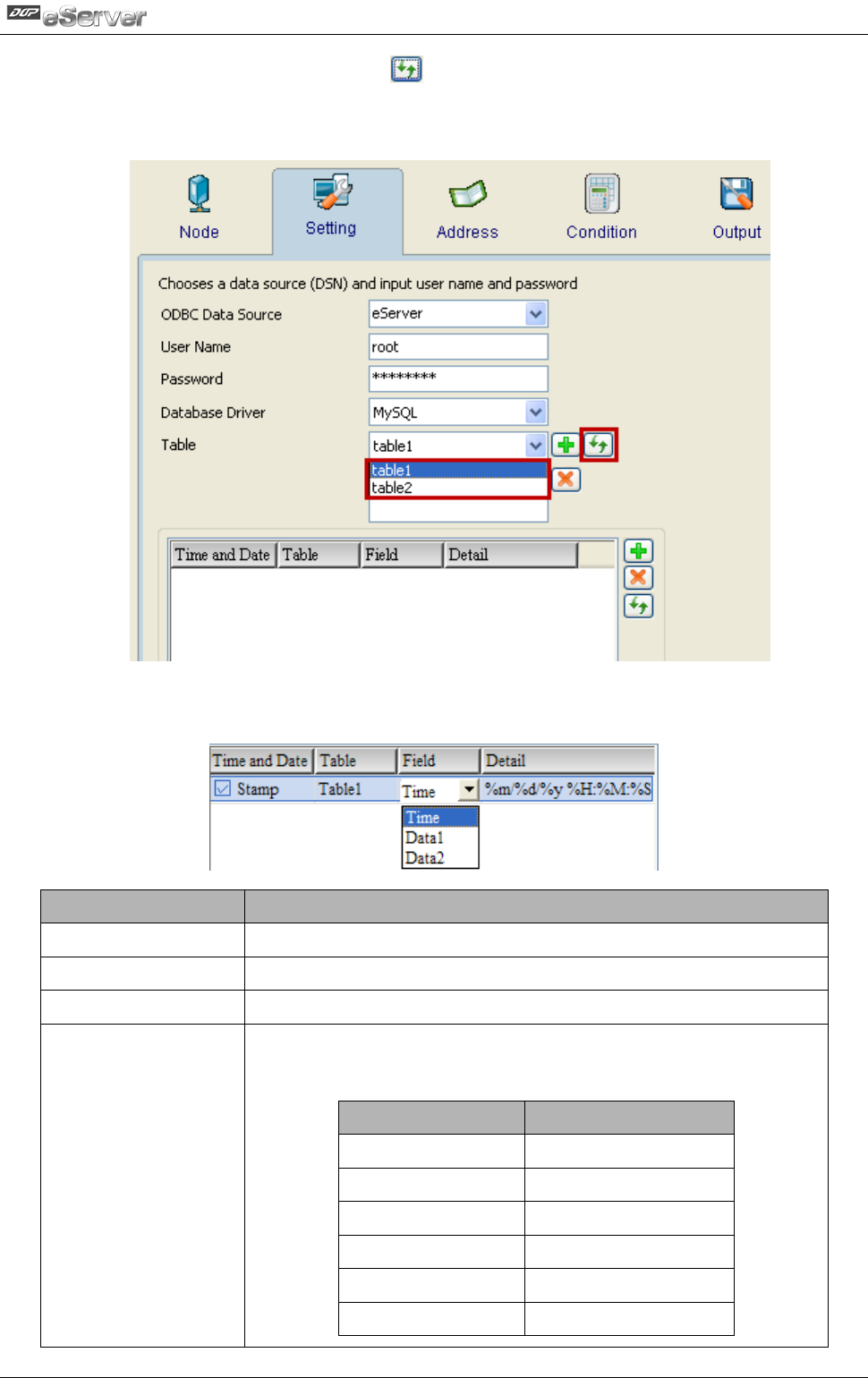The image size is (868, 1378).
Task: Choose Data1 in Field dropdown list
Action: tap(440, 838)
